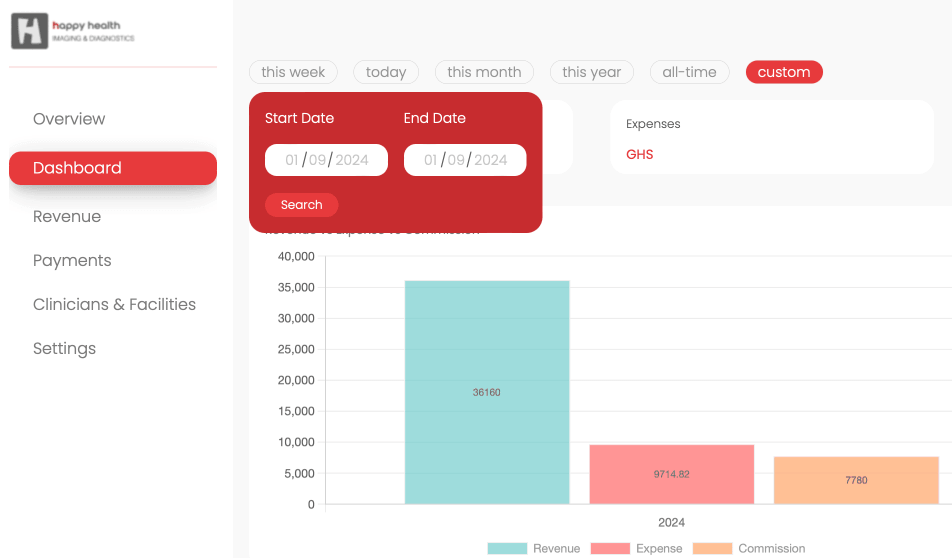
Task: Select the all-time filter
Action: [x=689, y=72]
